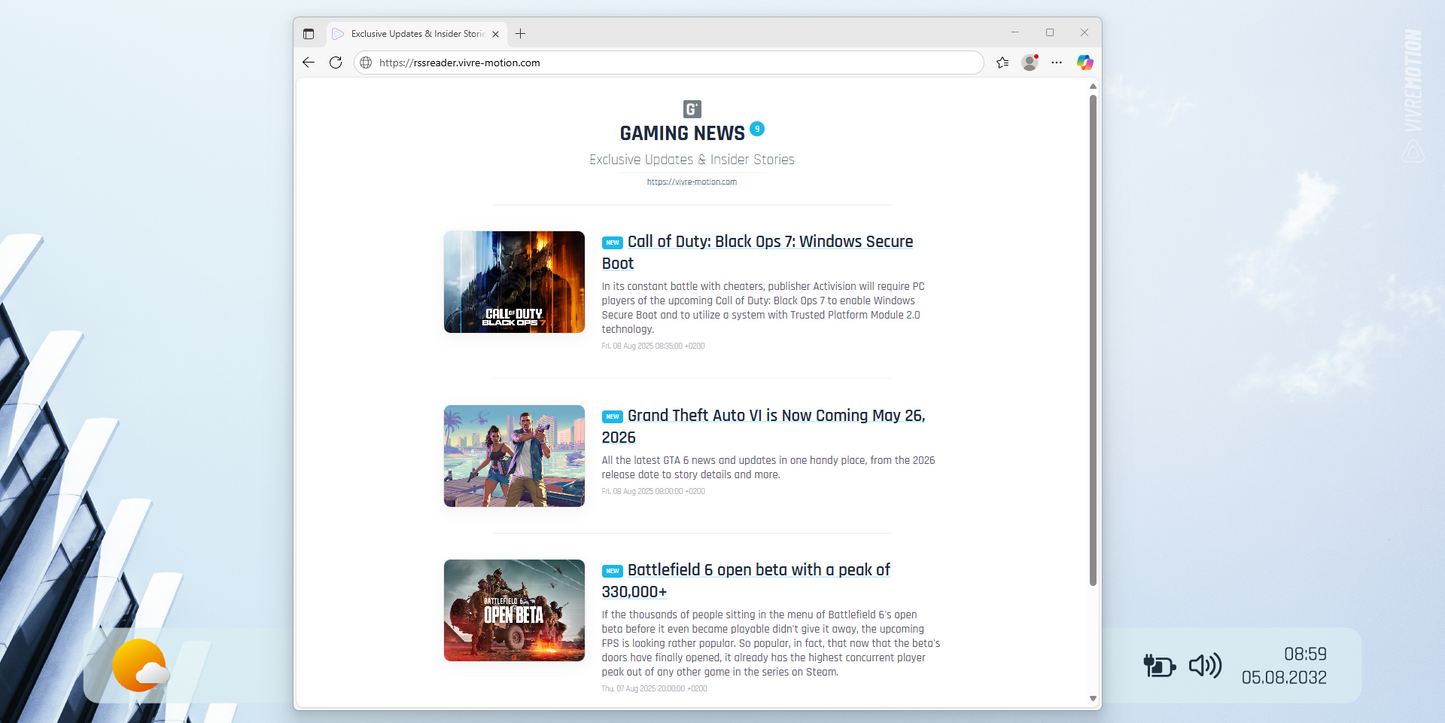
Task: Open the weather widget icon
Action: [x=139, y=666]
